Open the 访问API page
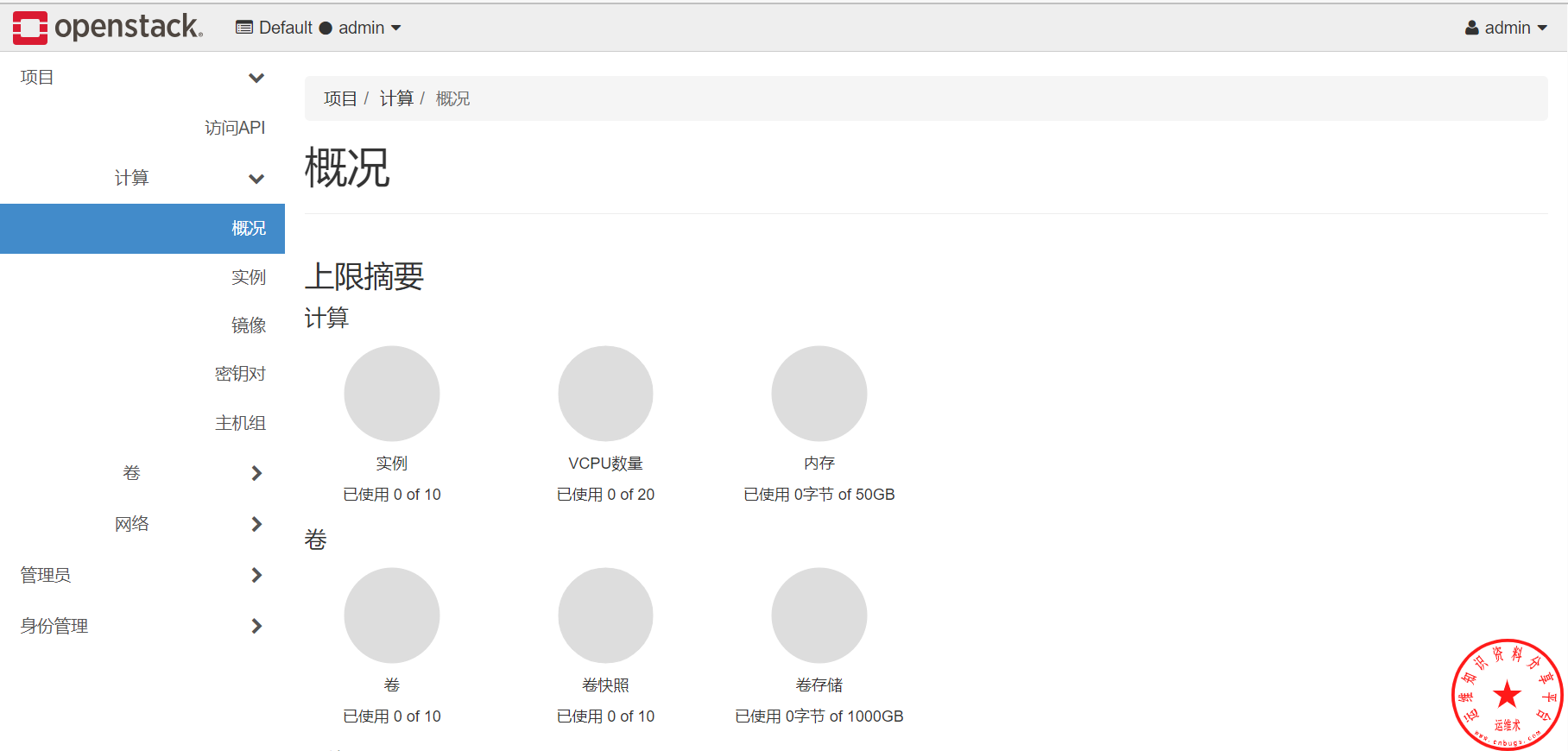This screenshot has height=751, width=1568. coord(235,128)
